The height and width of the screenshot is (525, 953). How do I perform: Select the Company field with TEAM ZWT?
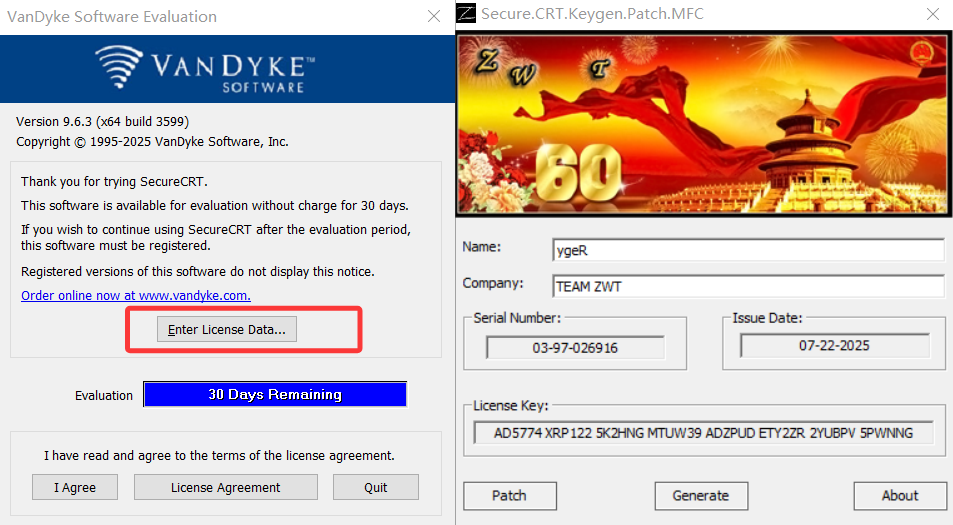(x=748, y=286)
